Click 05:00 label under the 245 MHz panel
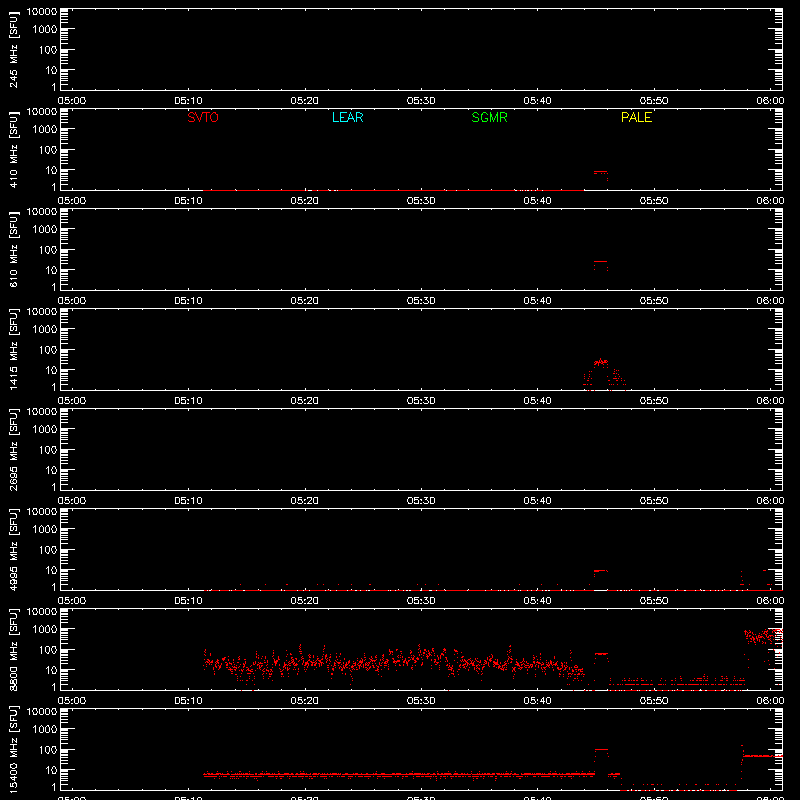Screen dimensions: 800x800 (x=71, y=101)
